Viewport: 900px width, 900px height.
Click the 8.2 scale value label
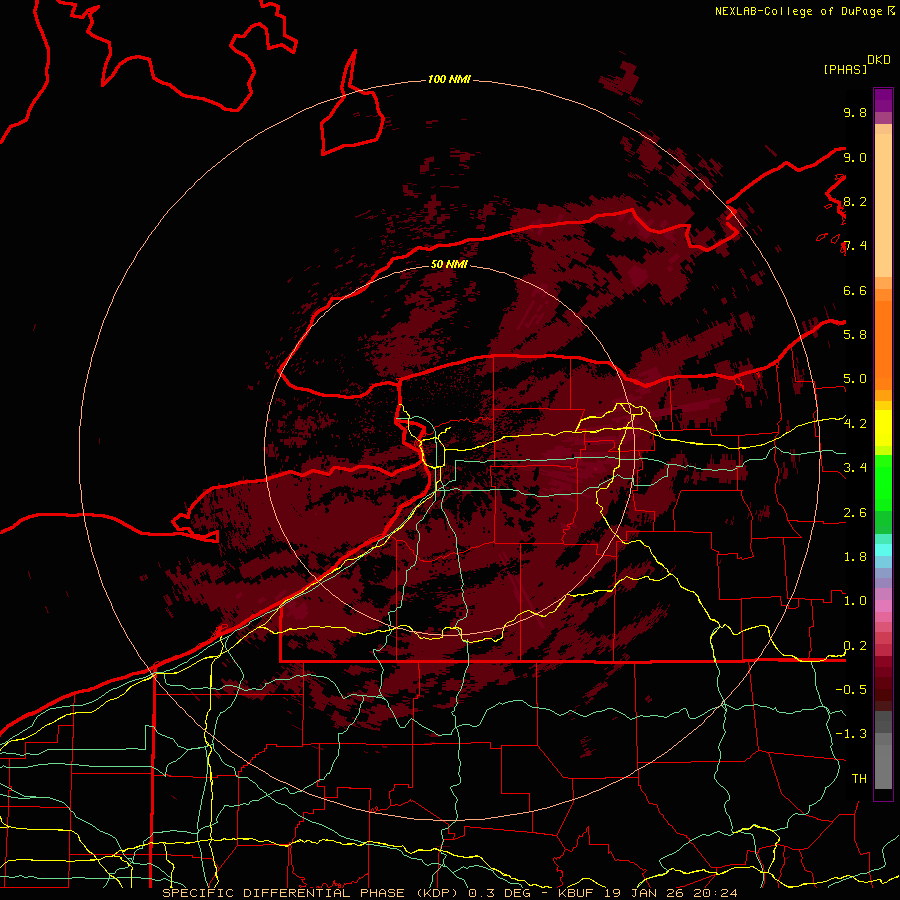pos(855,202)
